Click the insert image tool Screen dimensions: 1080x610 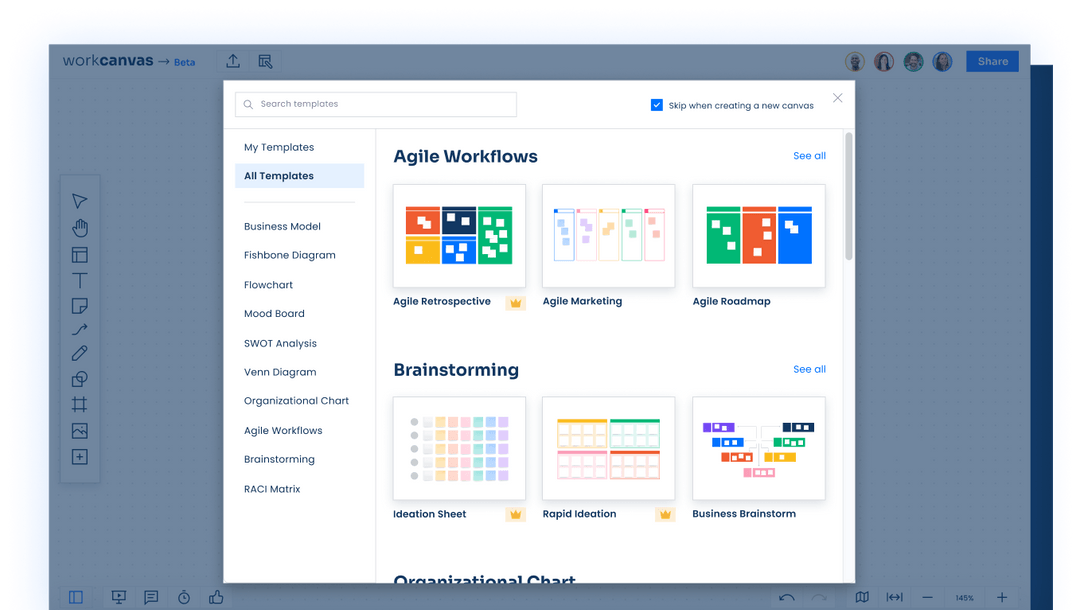tap(80, 430)
